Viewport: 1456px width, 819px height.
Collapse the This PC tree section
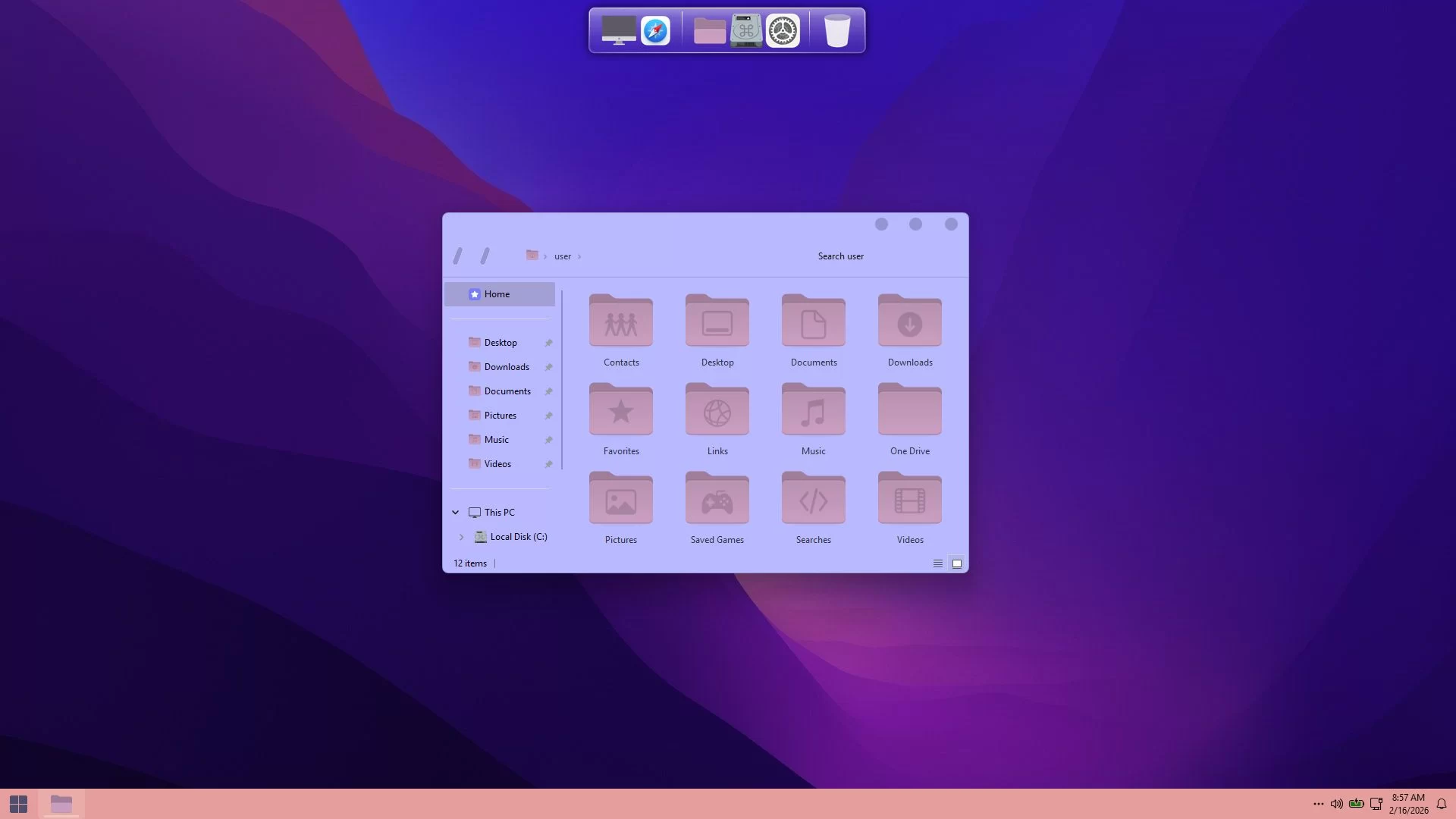tap(455, 512)
